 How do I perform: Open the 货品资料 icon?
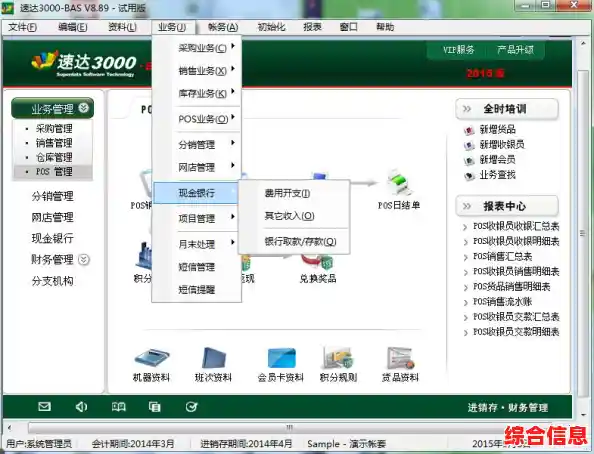tap(400, 358)
